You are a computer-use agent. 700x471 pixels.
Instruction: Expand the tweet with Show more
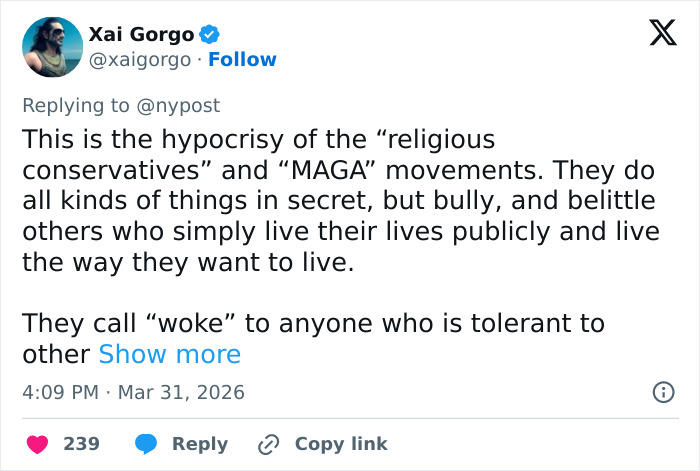pyautogui.click(x=169, y=354)
